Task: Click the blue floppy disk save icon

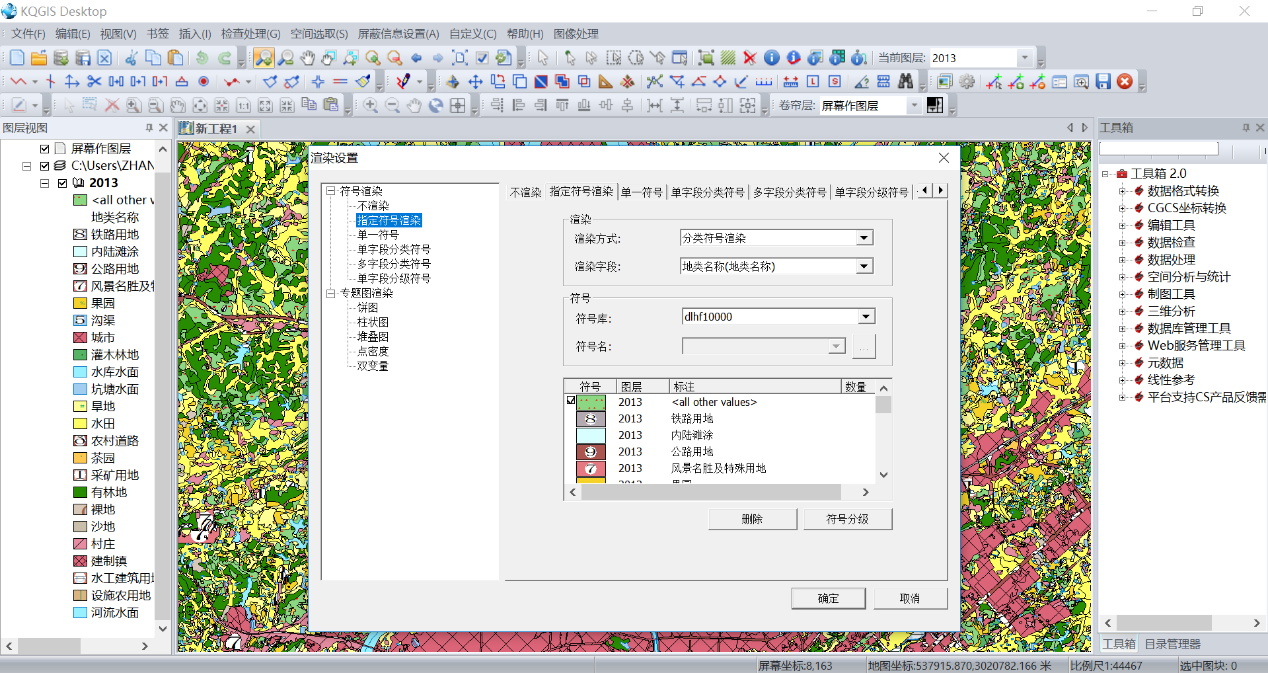Action: 1103,82
